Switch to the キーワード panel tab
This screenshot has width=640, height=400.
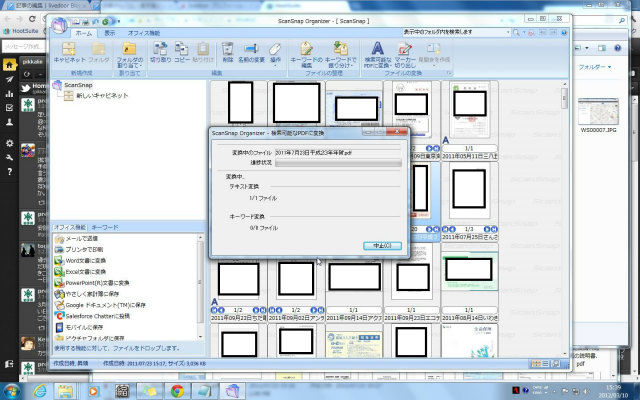click(105, 227)
